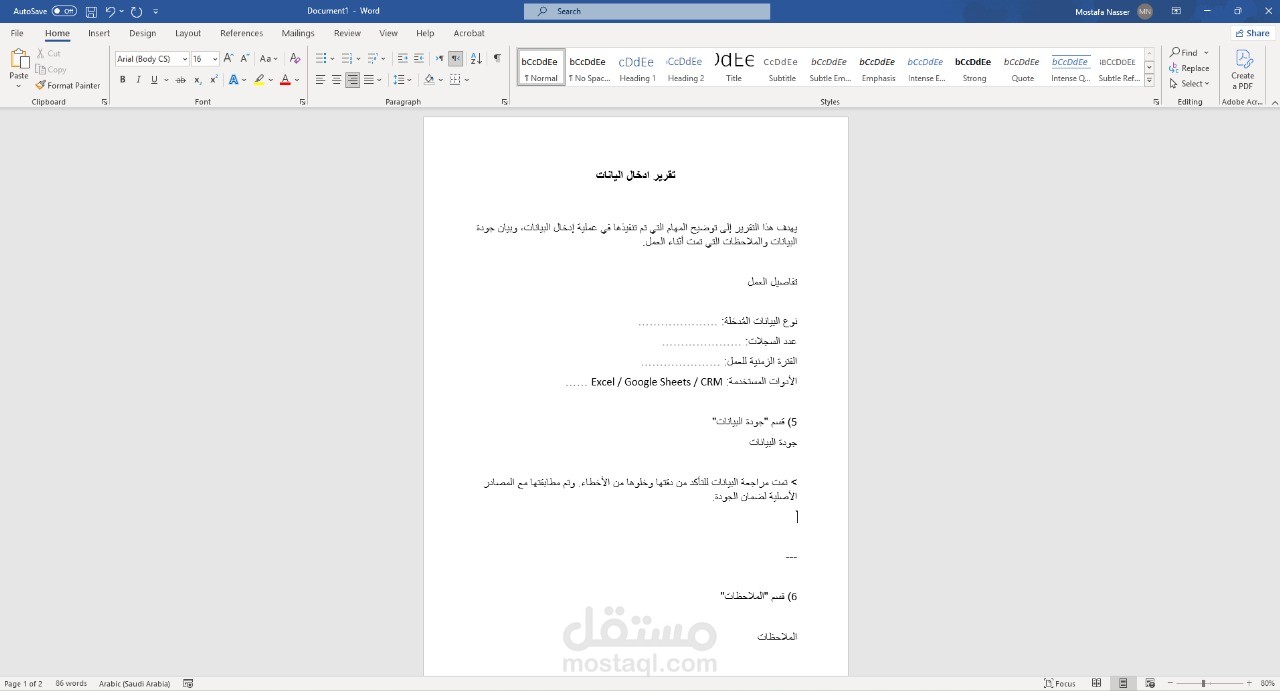The height and width of the screenshot is (691, 1280).
Task: Switch to Web Layout view in status bar
Action: pos(1149,683)
